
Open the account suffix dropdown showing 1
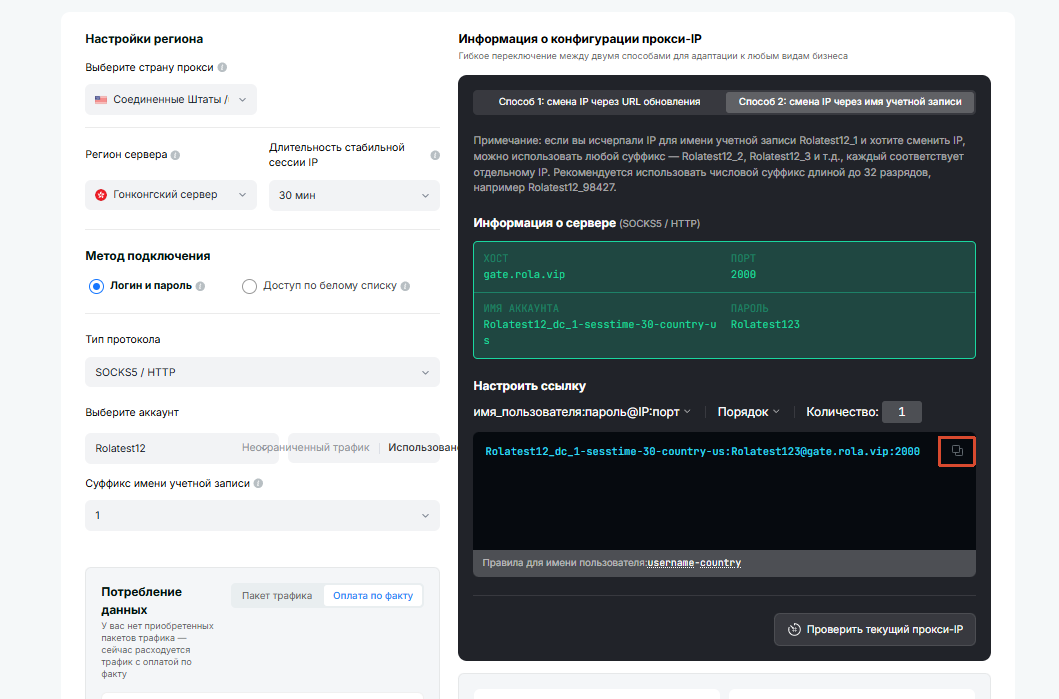click(262, 515)
